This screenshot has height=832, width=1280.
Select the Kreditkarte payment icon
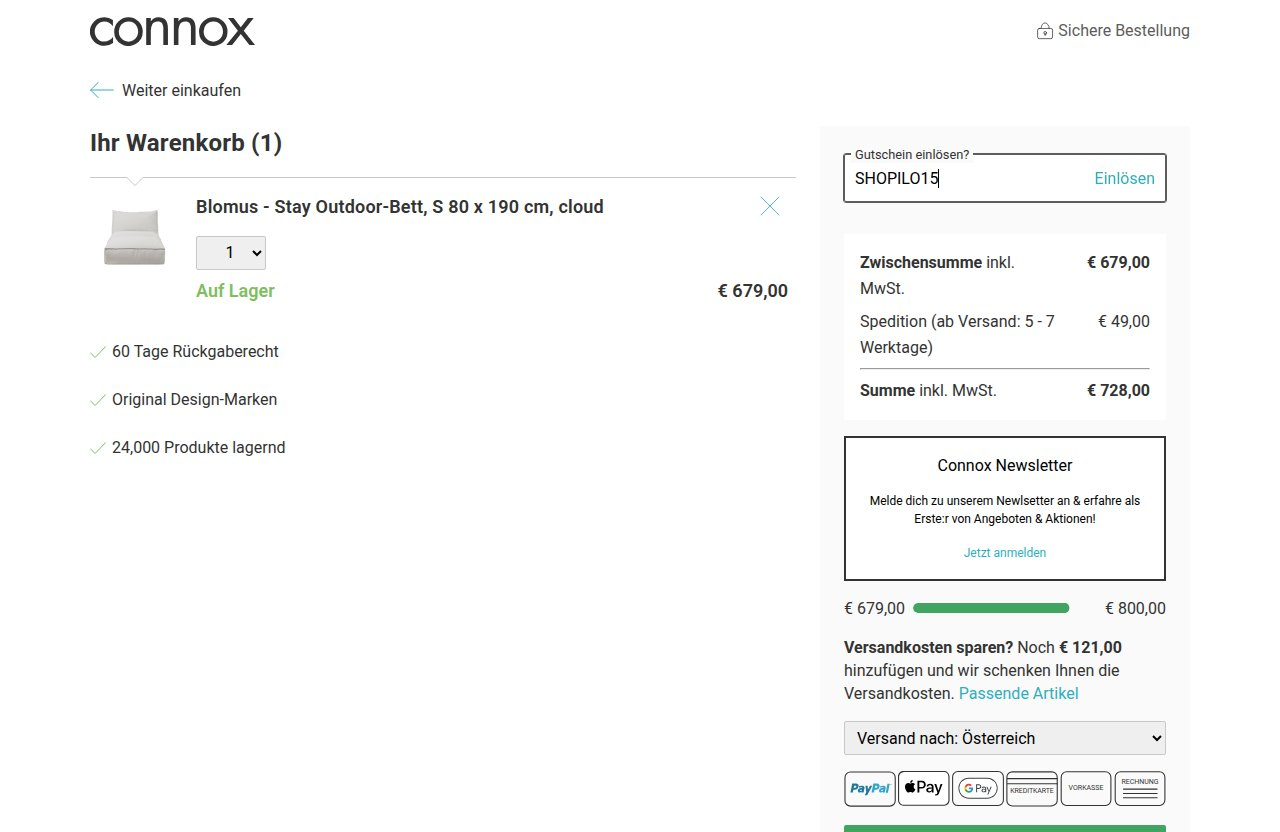(x=1032, y=788)
